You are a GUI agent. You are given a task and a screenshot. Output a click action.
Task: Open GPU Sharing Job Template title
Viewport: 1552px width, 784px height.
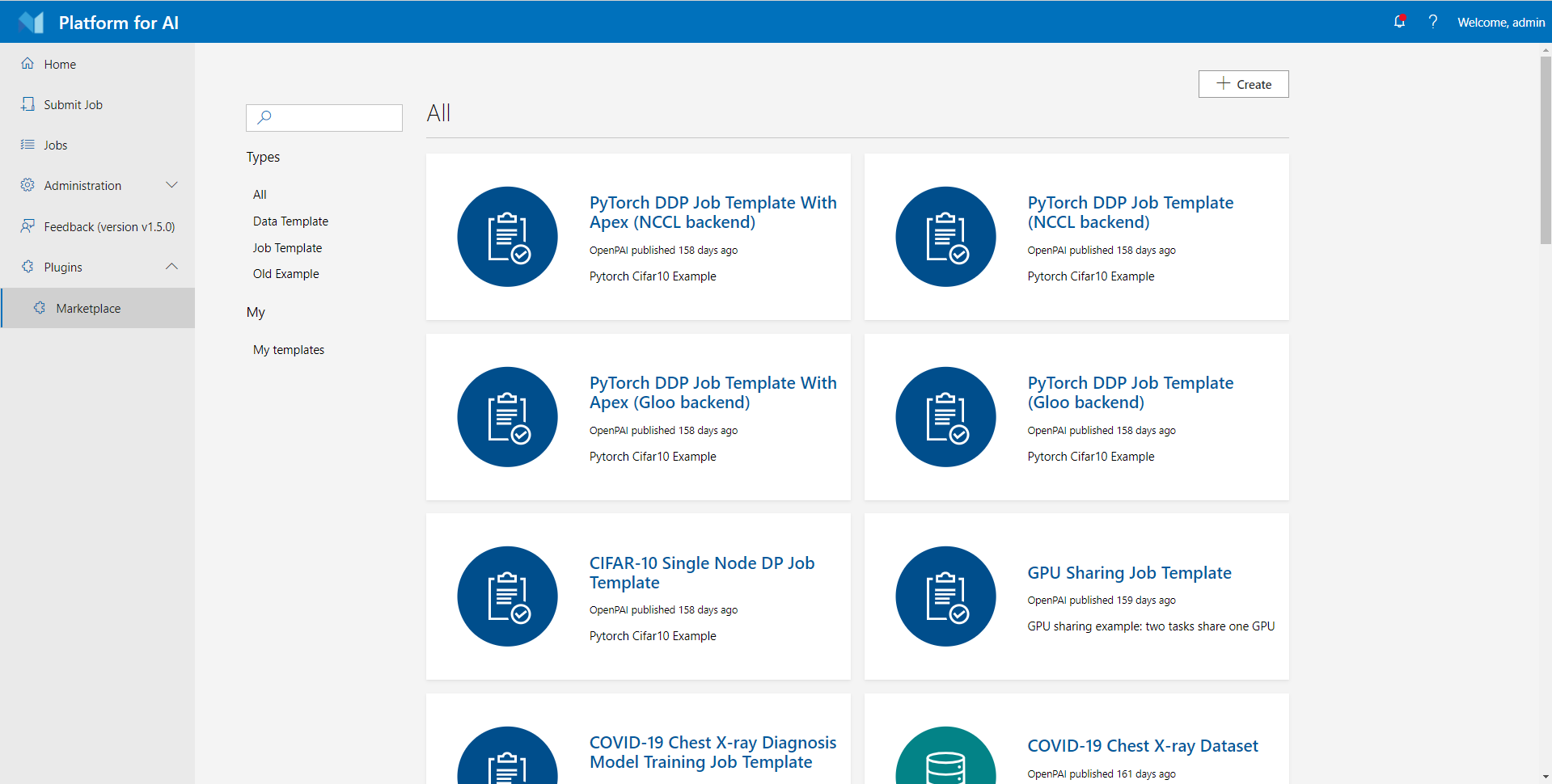tap(1129, 573)
